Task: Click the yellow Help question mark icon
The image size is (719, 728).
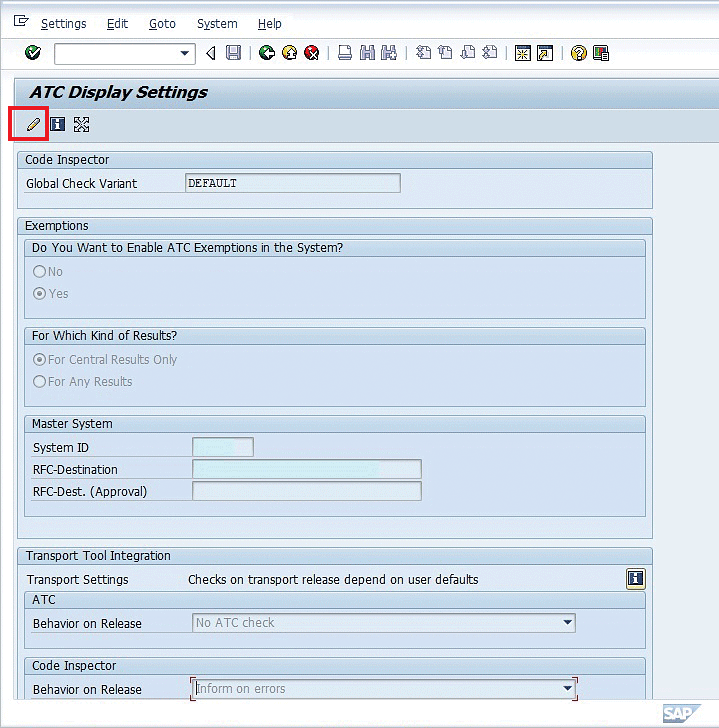Action: point(578,53)
